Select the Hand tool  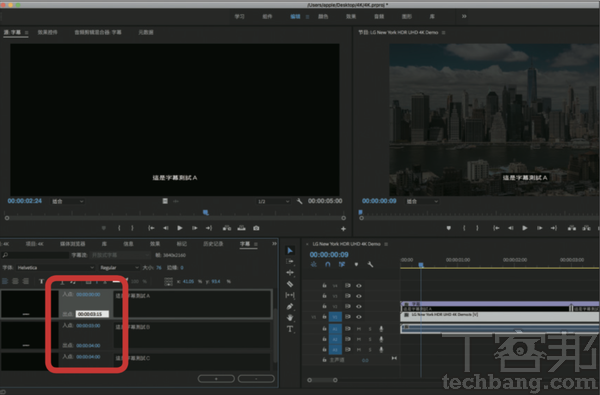pos(290,317)
